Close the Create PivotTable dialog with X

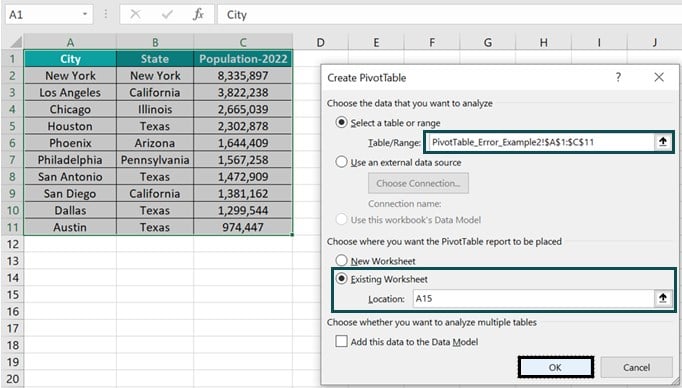[x=659, y=77]
